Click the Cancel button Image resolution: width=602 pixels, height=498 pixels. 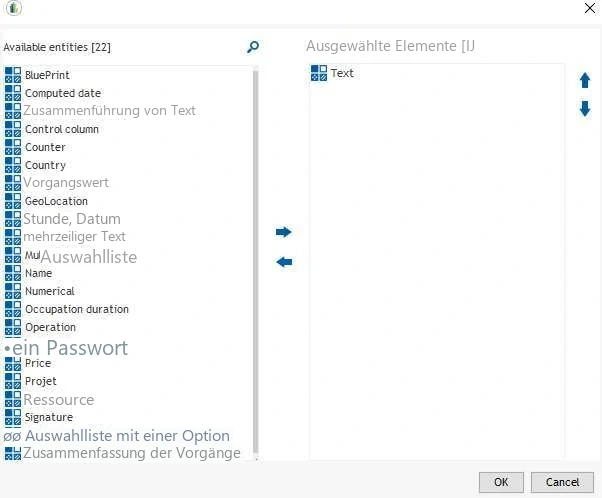click(x=562, y=482)
